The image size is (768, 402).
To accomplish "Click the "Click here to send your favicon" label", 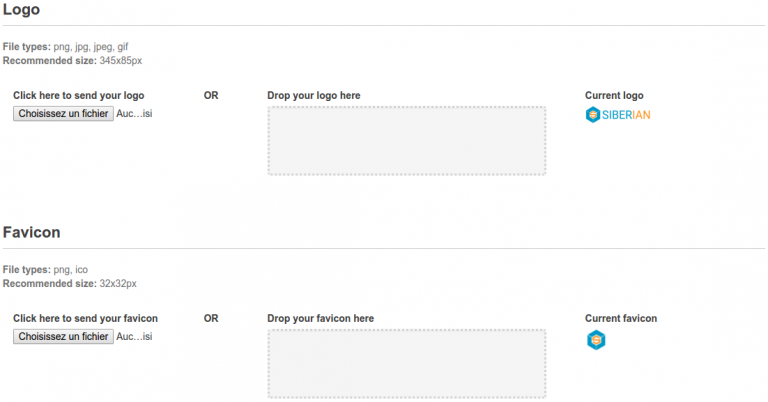I will tap(85, 319).
